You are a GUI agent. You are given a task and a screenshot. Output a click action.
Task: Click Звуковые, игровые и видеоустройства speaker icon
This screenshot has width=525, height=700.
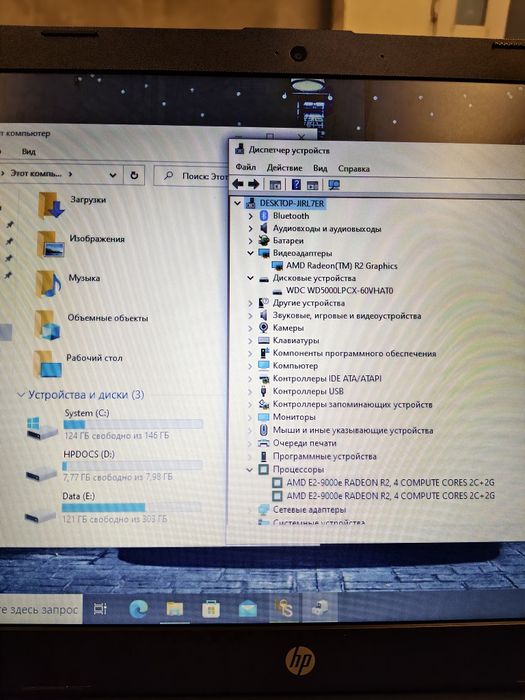click(x=264, y=316)
